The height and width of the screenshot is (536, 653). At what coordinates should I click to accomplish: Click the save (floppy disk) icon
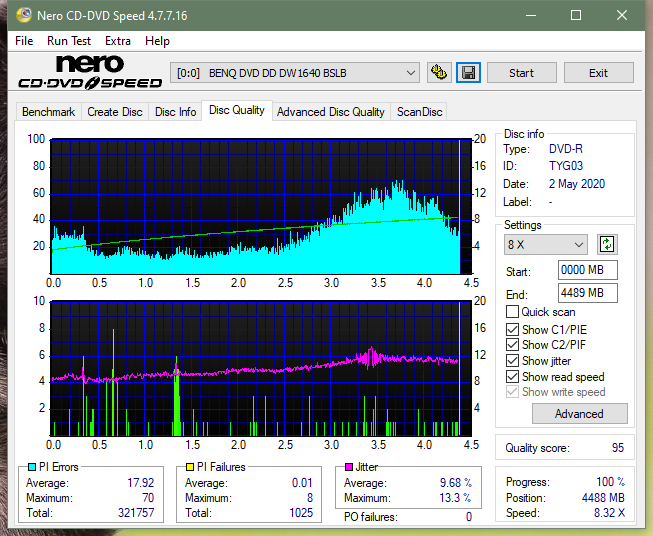(x=468, y=73)
